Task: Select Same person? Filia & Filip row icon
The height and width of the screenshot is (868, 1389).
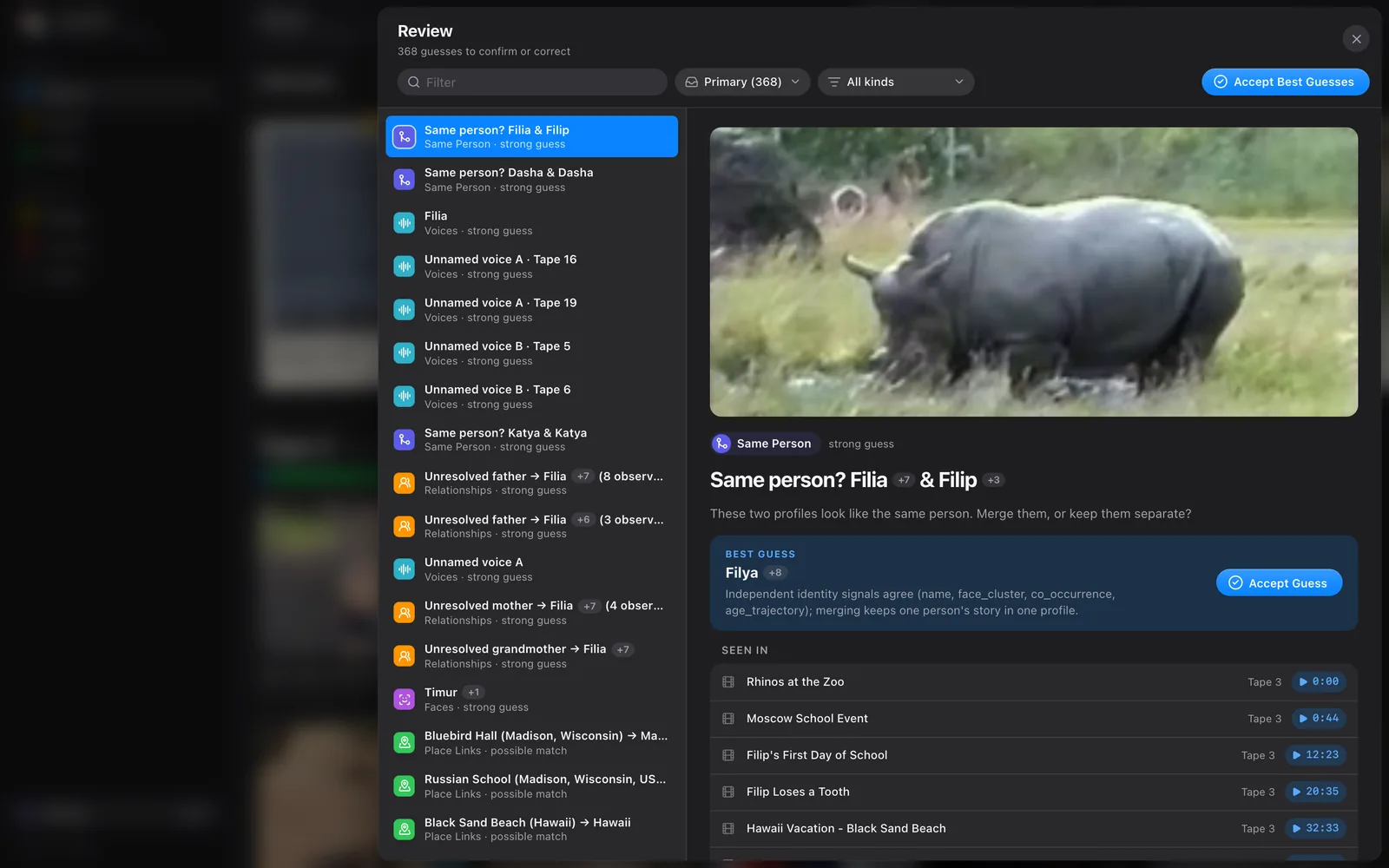Action: pyautogui.click(x=405, y=137)
